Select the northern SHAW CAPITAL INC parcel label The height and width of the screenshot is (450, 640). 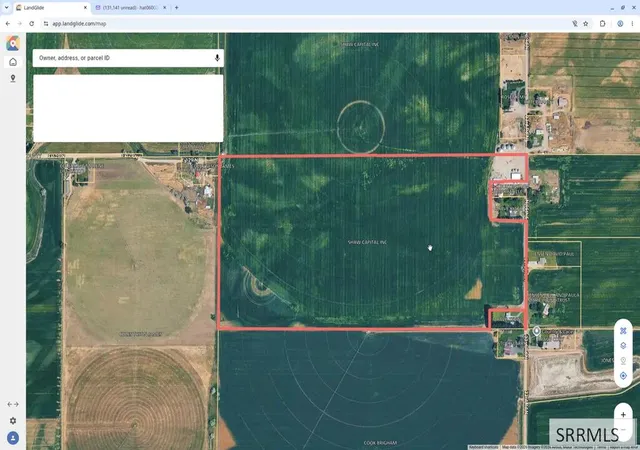(360, 44)
